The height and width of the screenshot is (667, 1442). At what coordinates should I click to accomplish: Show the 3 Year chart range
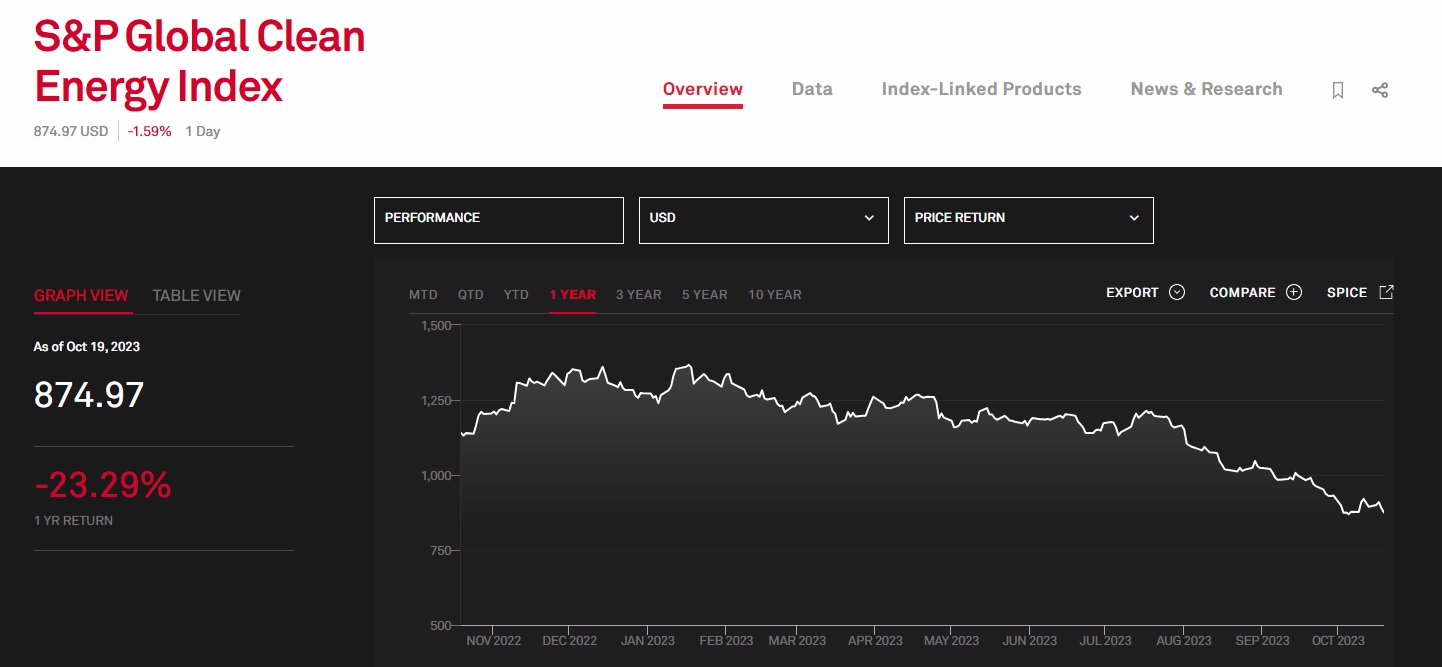[638, 294]
